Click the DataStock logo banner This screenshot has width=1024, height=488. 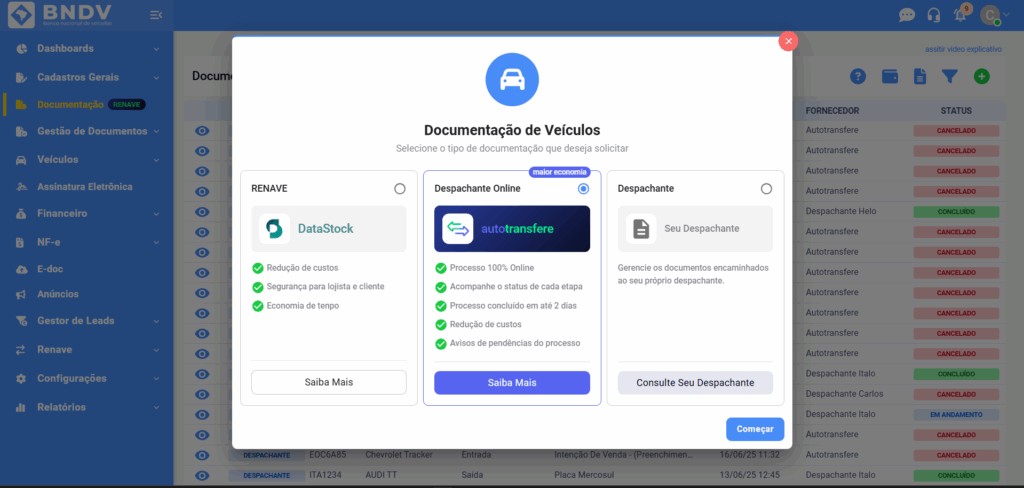[x=328, y=229]
